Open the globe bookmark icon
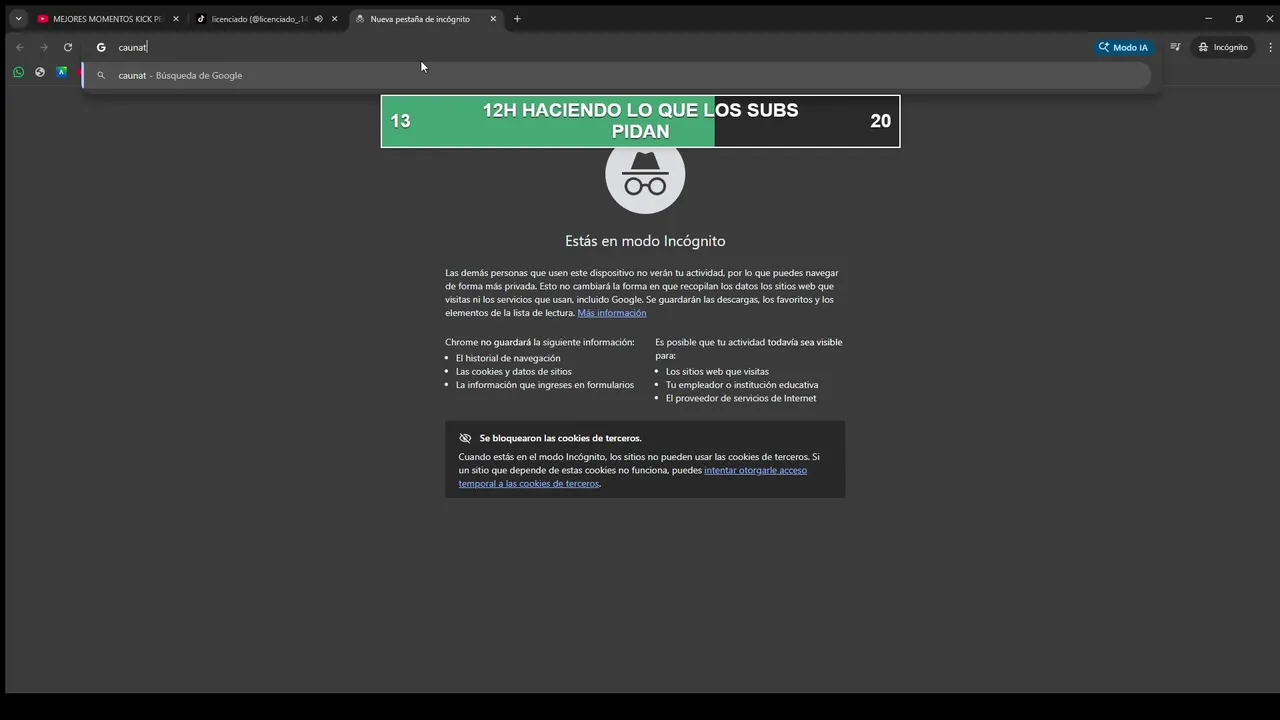Viewport: 1280px width, 720px height. (40, 72)
